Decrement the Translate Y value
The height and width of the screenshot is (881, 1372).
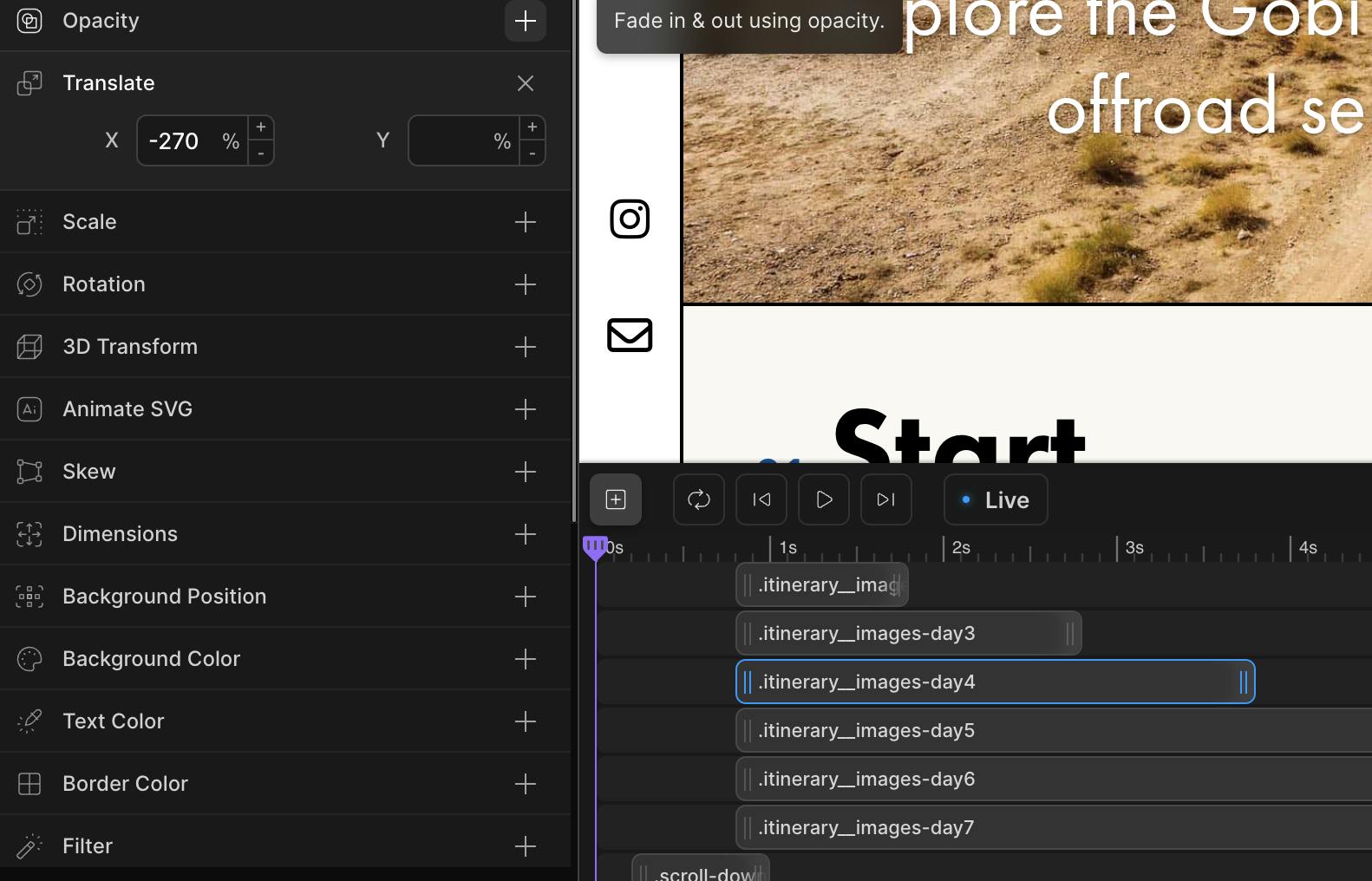[x=532, y=153]
